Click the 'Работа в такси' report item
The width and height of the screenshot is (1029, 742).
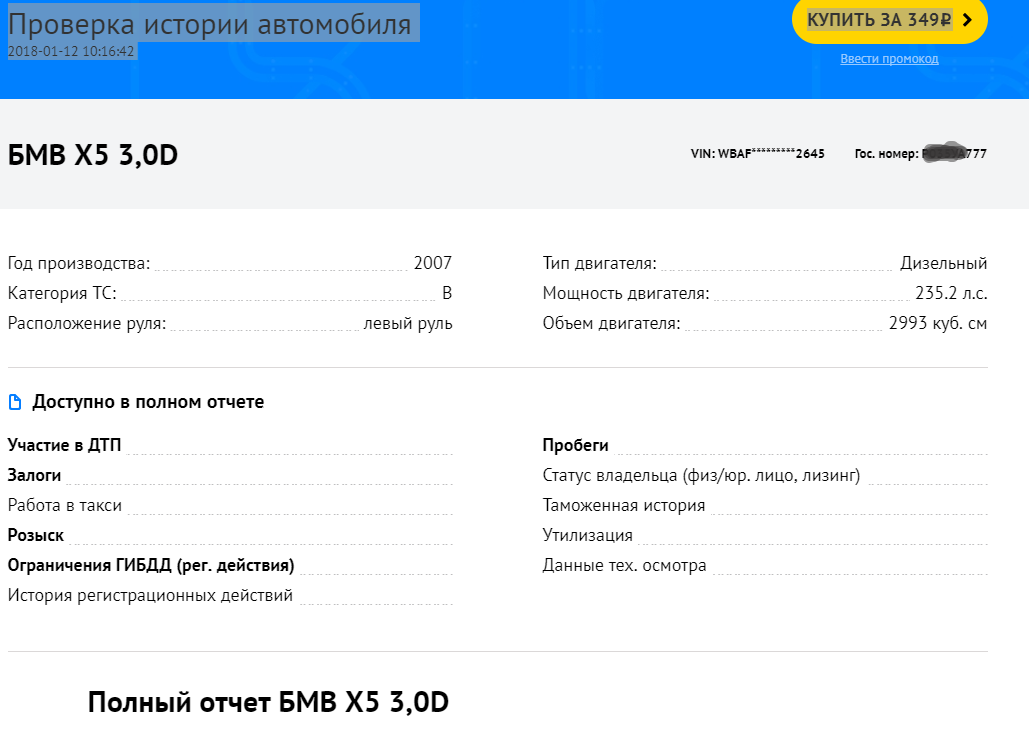[65, 505]
